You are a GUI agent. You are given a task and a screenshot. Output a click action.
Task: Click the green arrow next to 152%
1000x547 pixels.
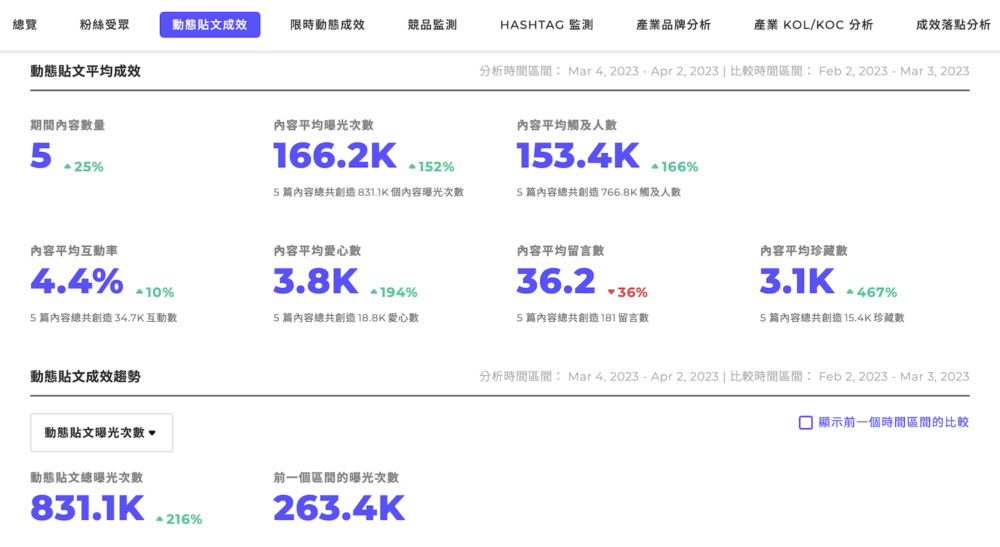[410, 167]
